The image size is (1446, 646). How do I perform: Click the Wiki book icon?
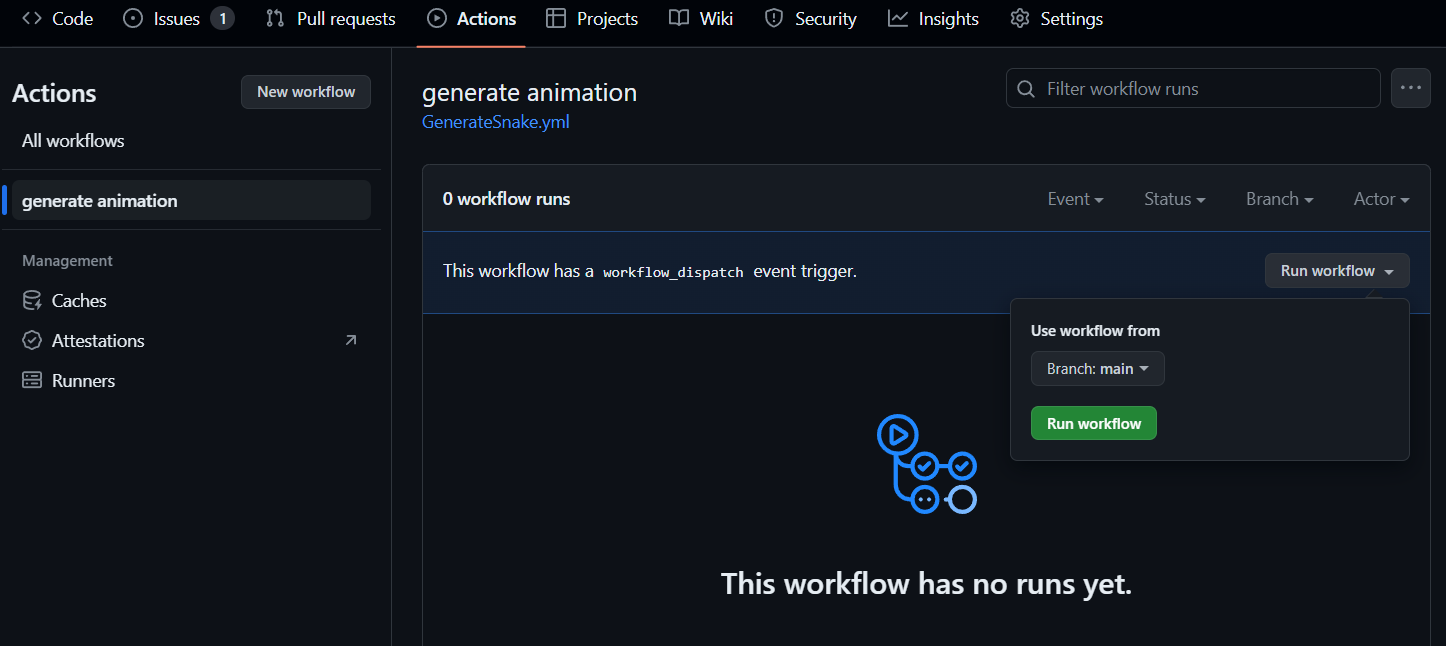(681, 18)
